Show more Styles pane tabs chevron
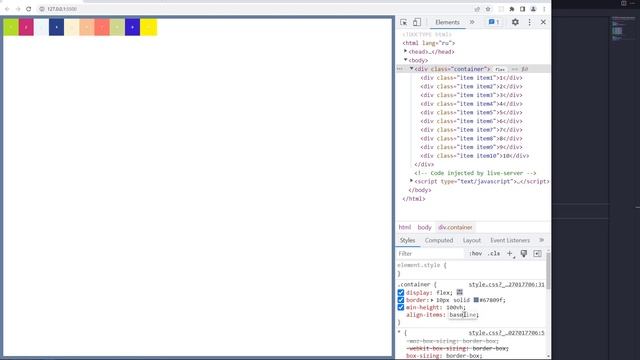 tap(542, 240)
